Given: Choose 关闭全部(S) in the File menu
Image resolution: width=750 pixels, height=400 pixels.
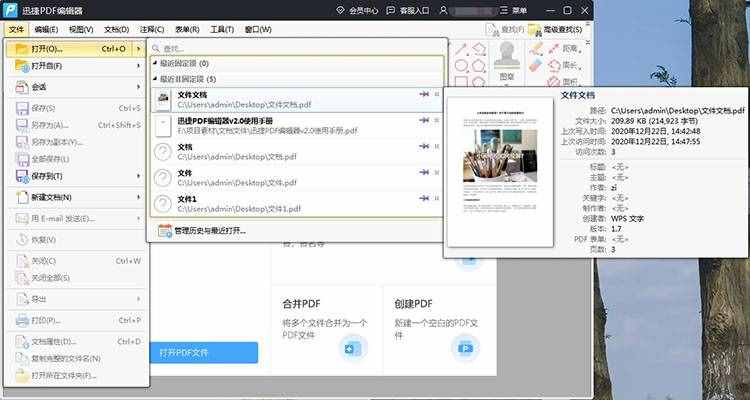Looking at the screenshot, I should (x=76, y=278).
